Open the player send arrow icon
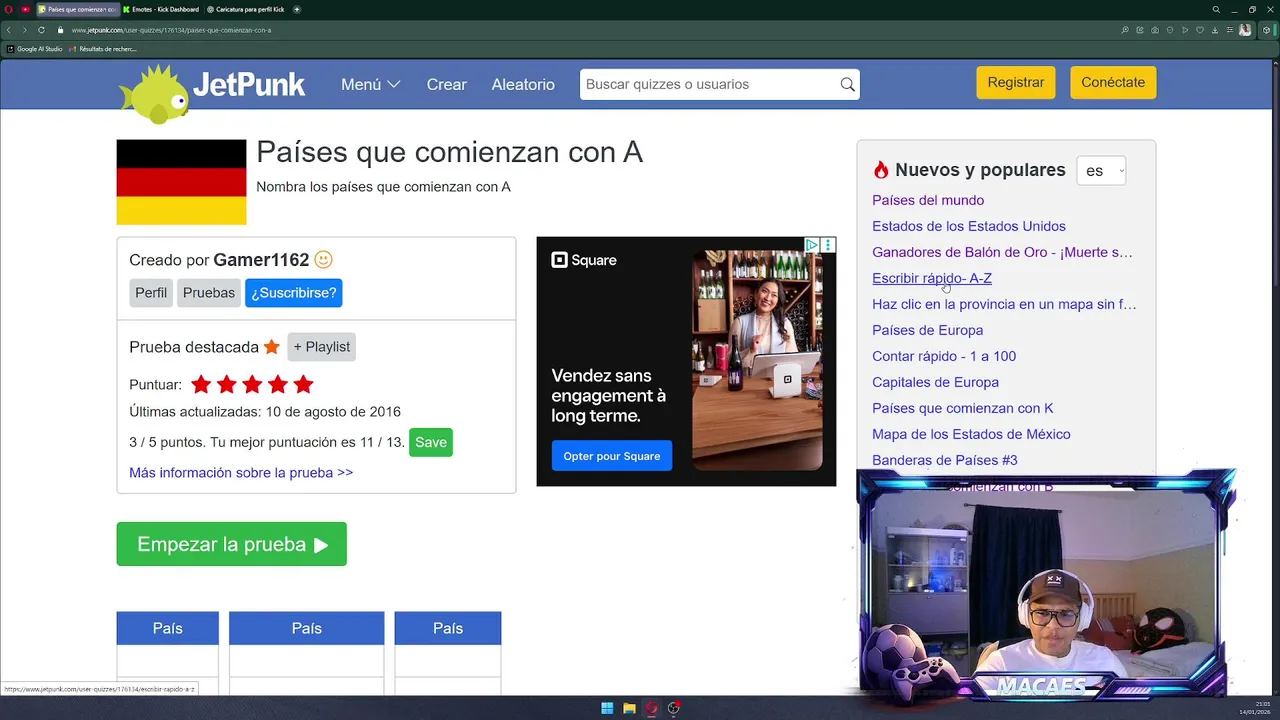Screen dimensions: 1280x720 tap(1185, 30)
